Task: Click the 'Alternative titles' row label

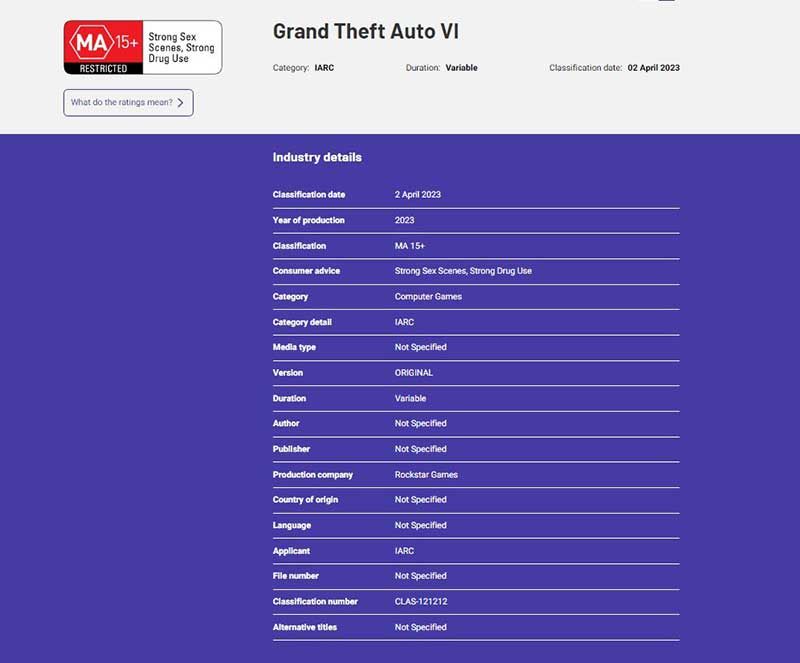Action: point(305,627)
